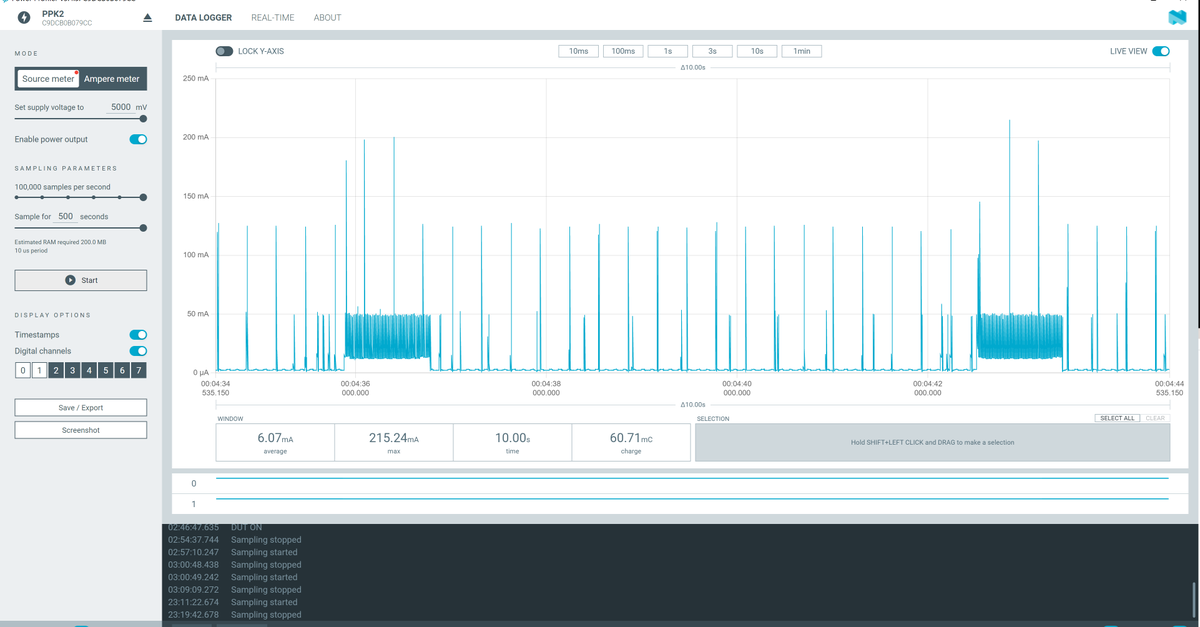1200x627 pixels.
Task: Click the Screenshot button
Action: tap(80, 430)
